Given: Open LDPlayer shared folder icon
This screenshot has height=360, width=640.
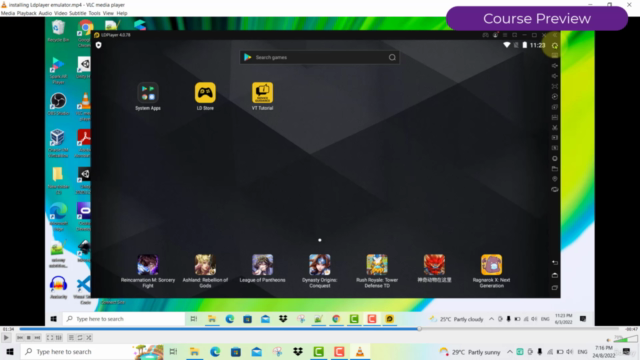Looking at the screenshot, I should pyautogui.click(x=555, y=169).
